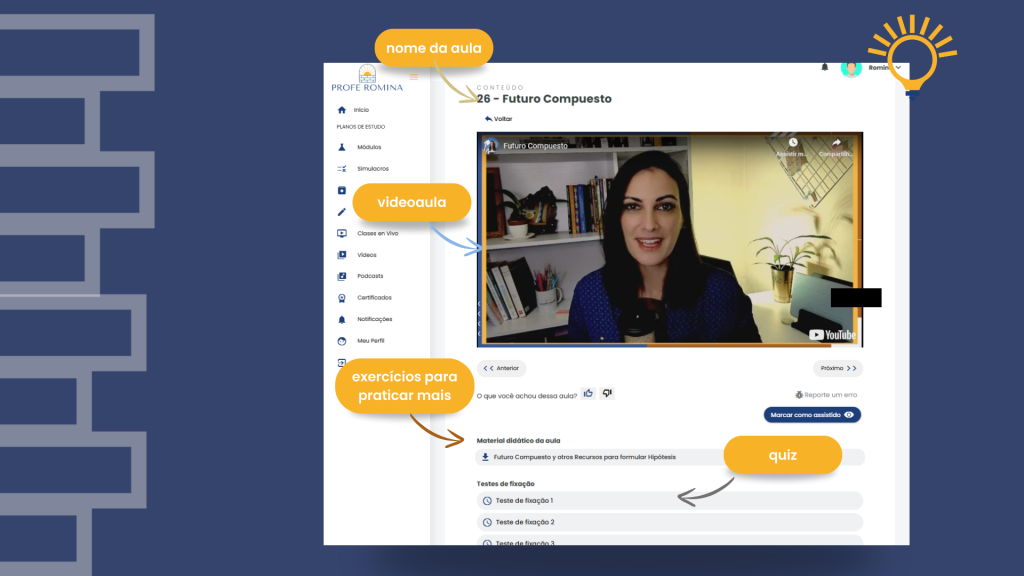The image size is (1024, 576).
Task: Select Meu Perfil in the sidebar menu
Action: click(x=370, y=341)
